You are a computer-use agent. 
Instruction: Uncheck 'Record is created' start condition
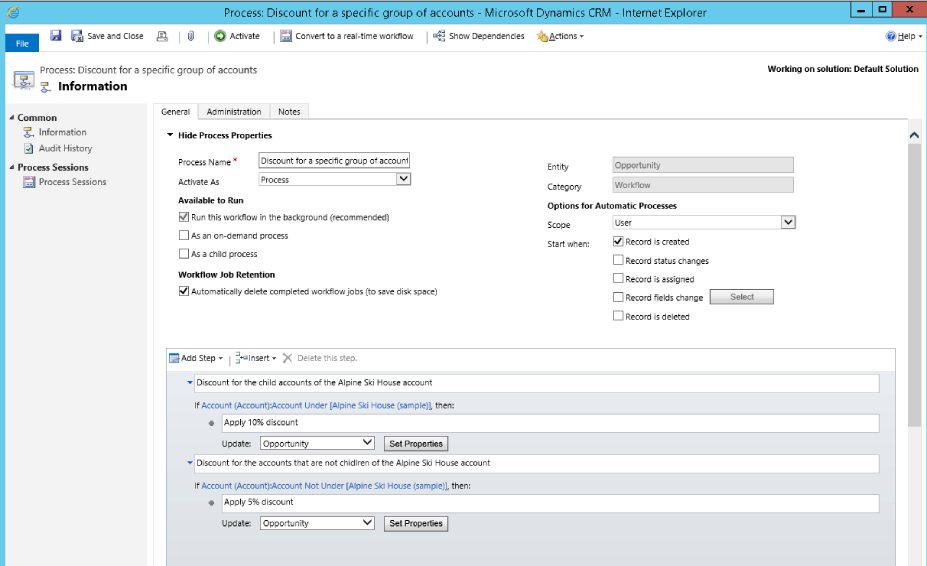pyautogui.click(x=618, y=242)
